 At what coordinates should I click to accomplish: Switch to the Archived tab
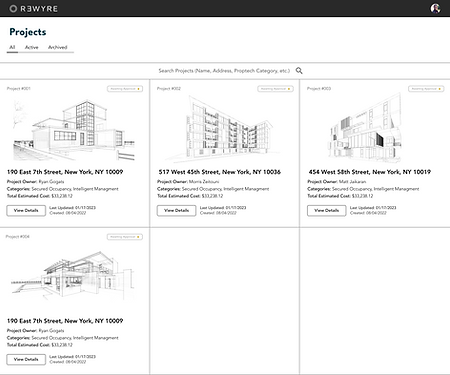pos(58,47)
